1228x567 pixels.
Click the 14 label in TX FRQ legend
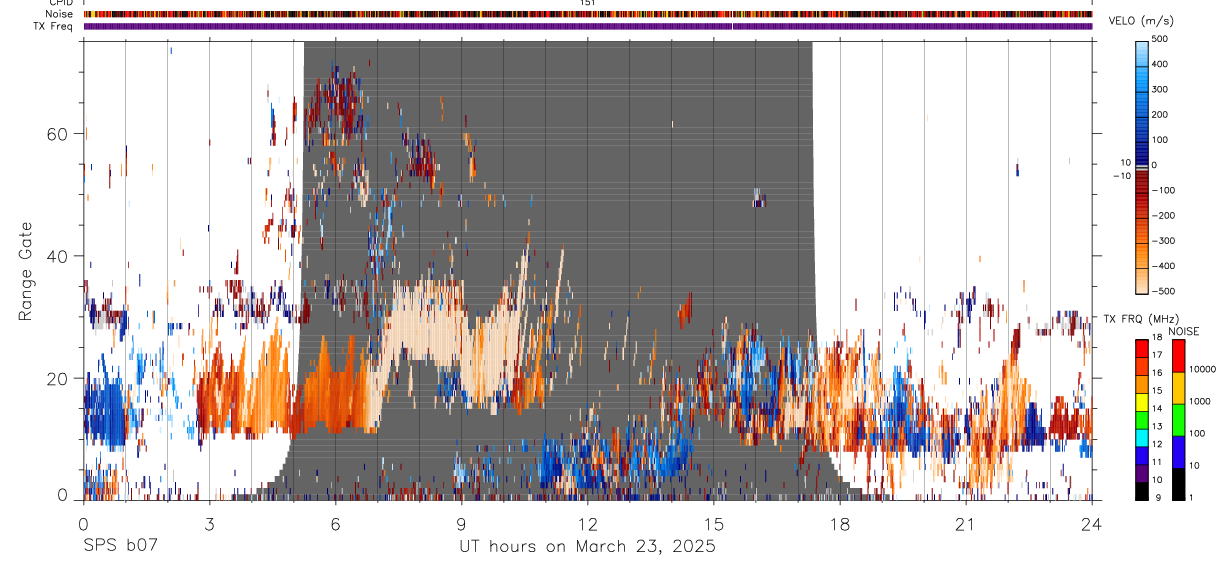pos(1158,409)
